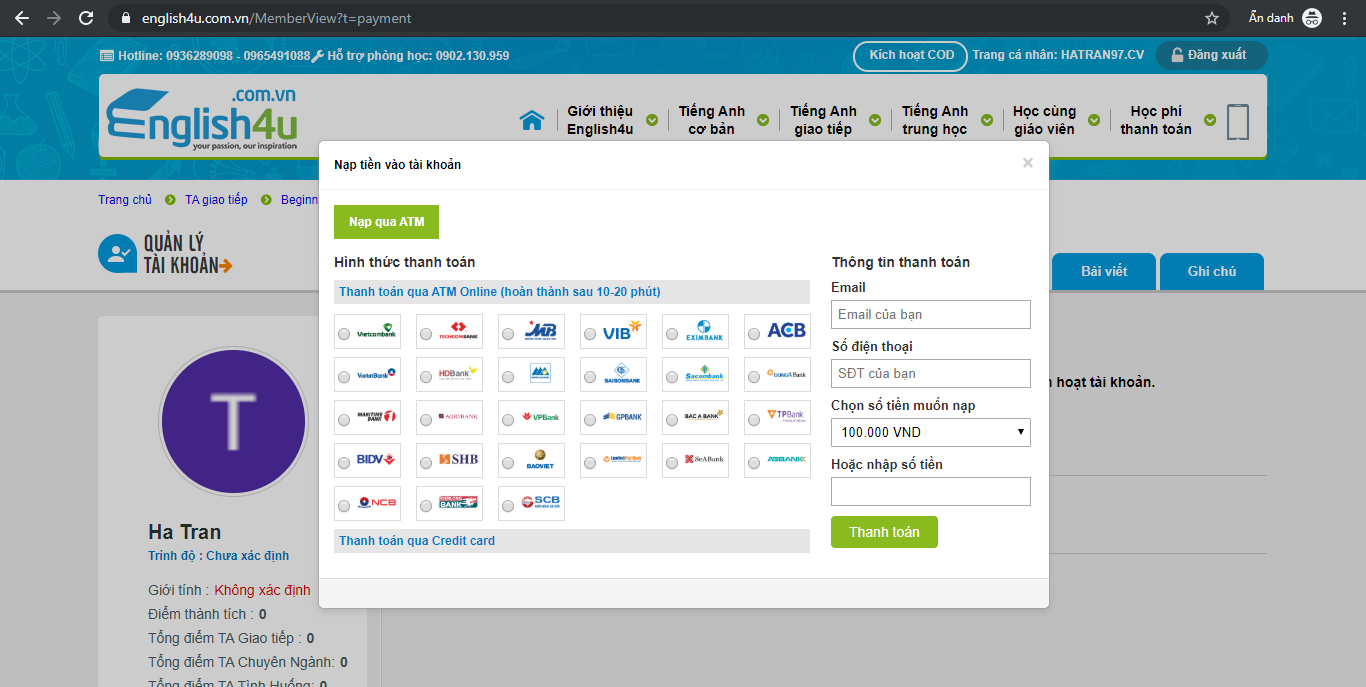1366x687 pixels.
Task: Expand the Tiếng Anh cơ bản chevron
Action: [x=764, y=120]
